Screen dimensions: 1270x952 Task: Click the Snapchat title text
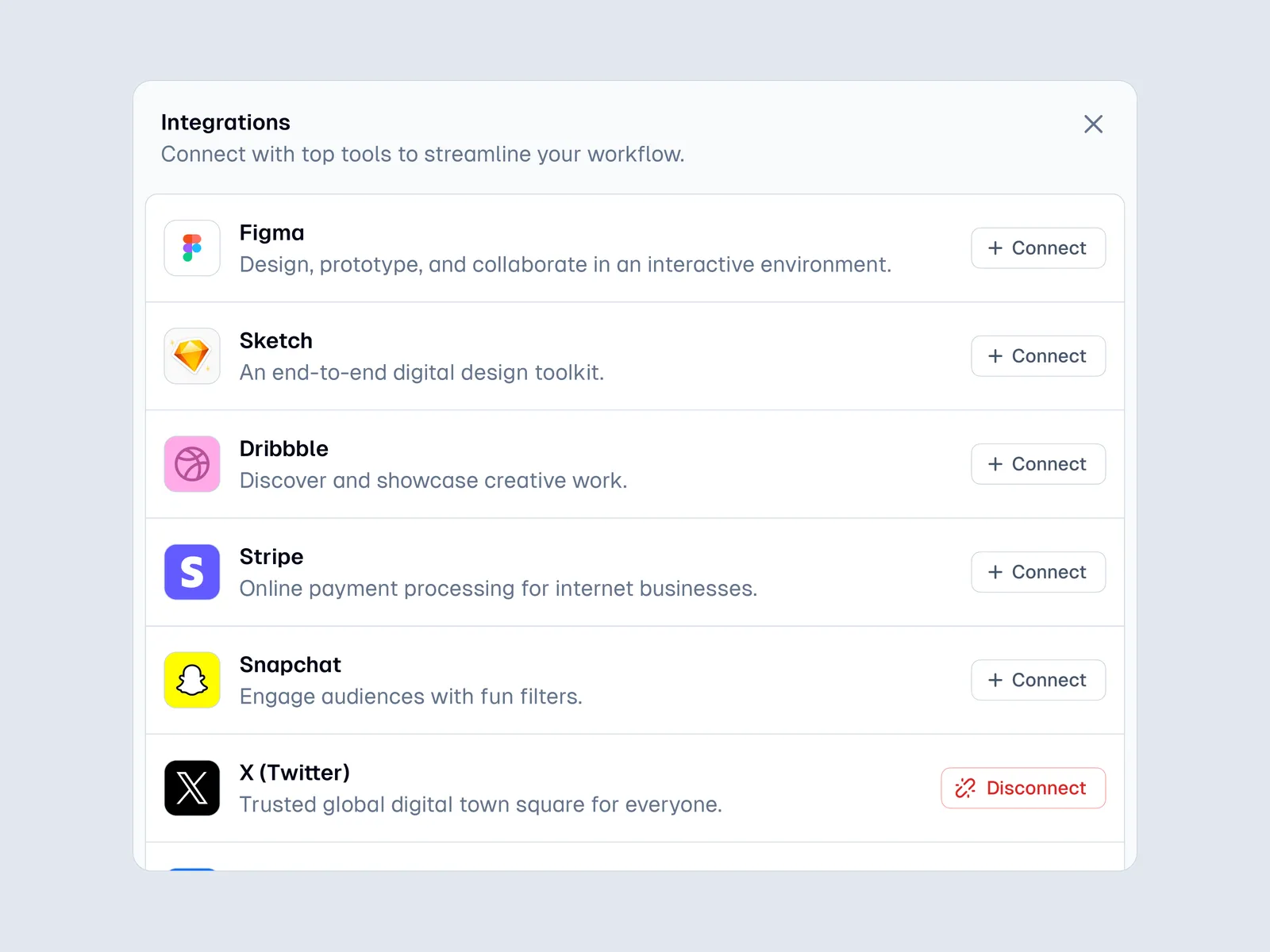(290, 665)
